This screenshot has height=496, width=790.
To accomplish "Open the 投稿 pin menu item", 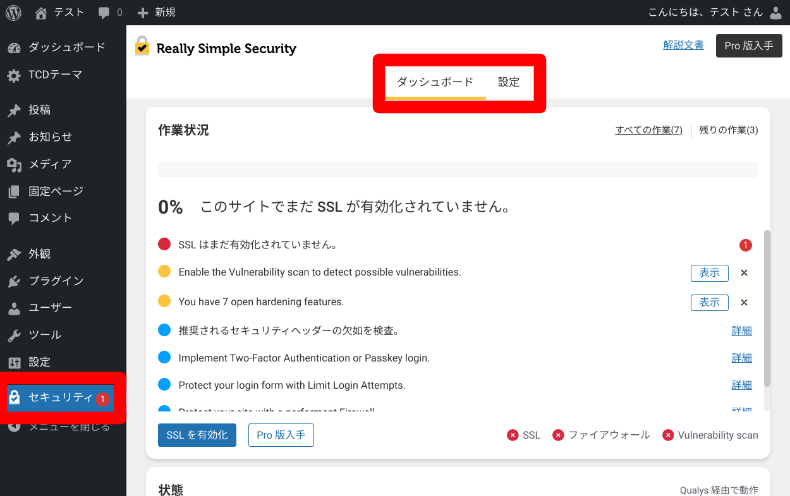I will (39, 110).
